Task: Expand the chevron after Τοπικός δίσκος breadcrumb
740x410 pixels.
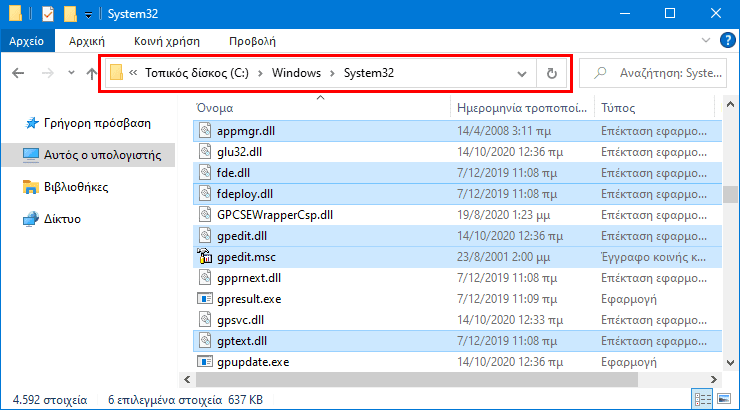Action: click(260, 74)
